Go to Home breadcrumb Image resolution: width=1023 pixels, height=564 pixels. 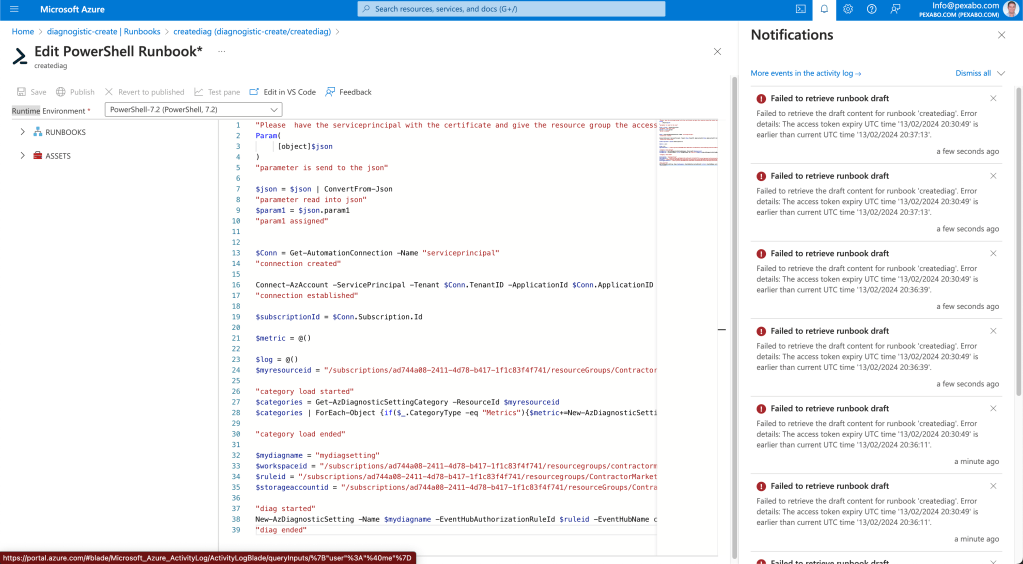23,31
